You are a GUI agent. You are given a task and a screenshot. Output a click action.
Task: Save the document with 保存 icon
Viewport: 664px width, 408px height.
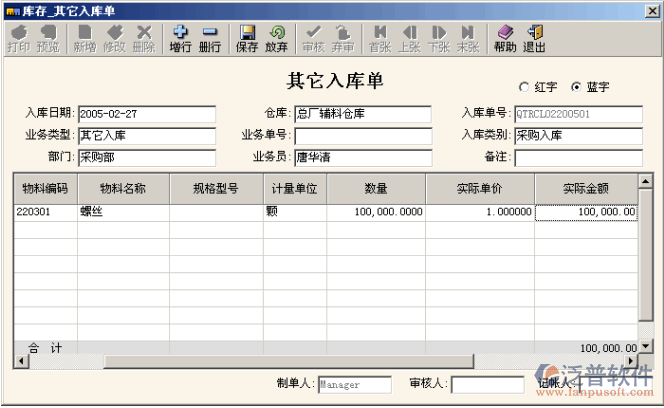tap(247, 38)
